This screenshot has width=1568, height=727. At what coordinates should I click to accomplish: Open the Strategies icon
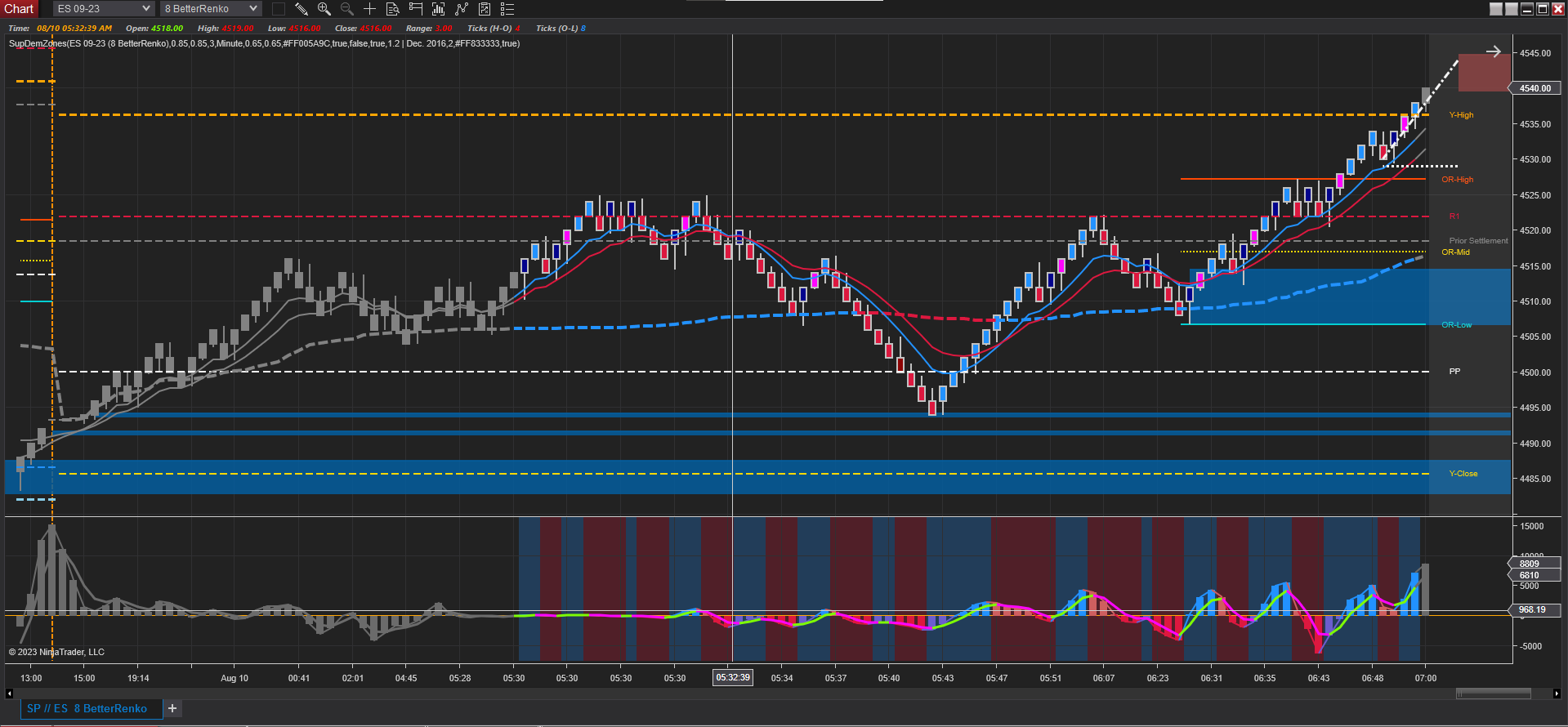[x=485, y=9]
